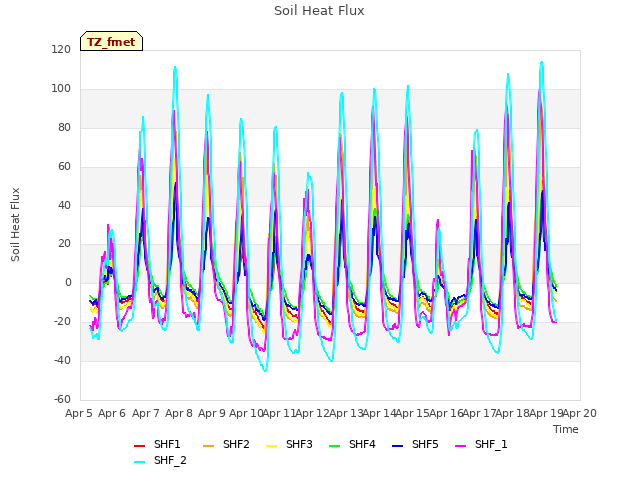The image size is (640, 480).
Task: Select the Apr 20 tick label
Action: 580,413
